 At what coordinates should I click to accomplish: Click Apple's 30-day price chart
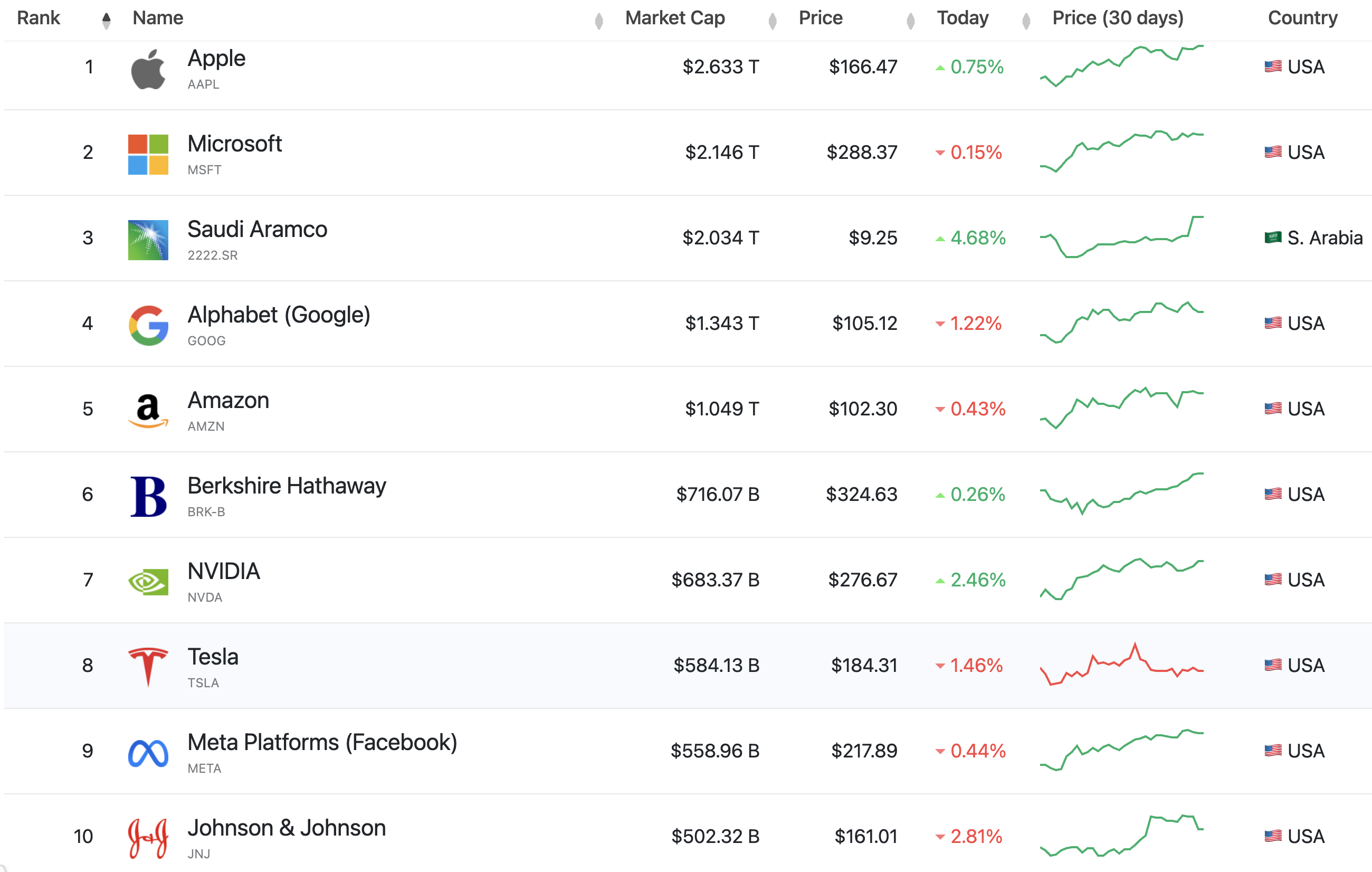[x=1121, y=66]
